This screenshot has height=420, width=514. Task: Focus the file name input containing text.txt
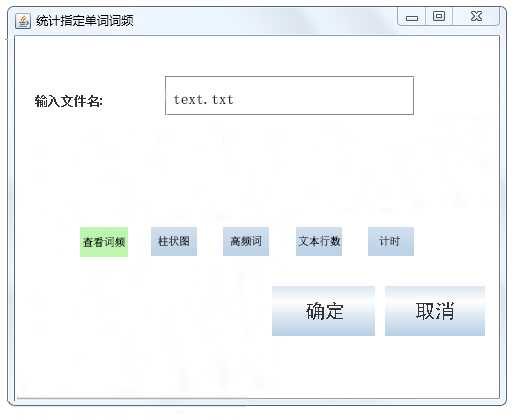[289, 96]
